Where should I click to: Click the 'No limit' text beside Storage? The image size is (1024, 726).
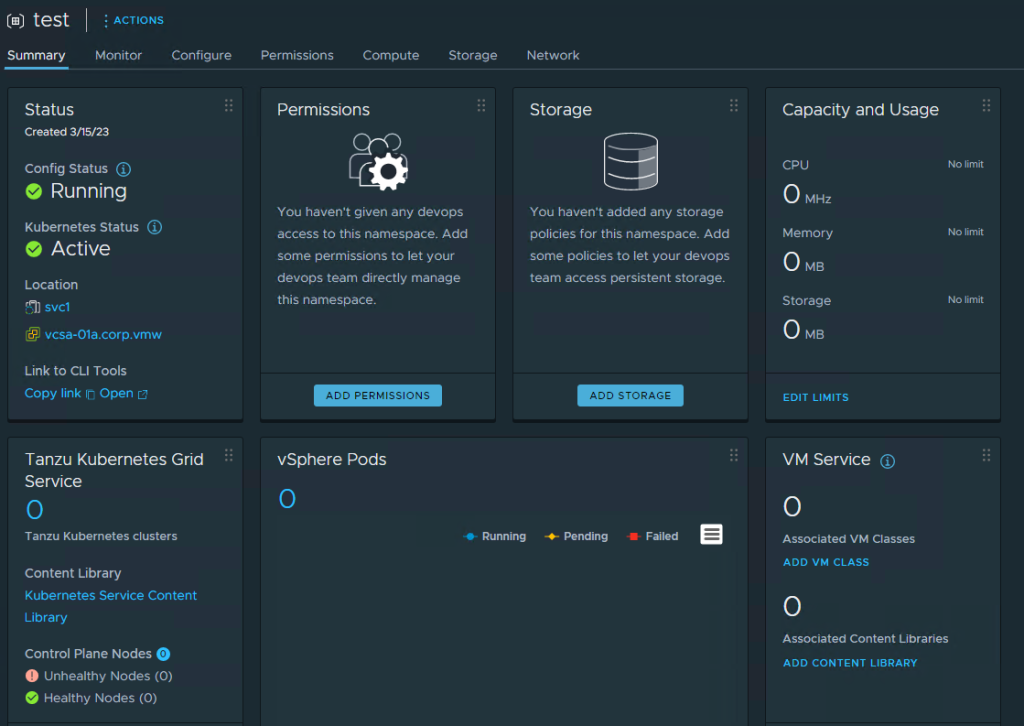point(966,300)
